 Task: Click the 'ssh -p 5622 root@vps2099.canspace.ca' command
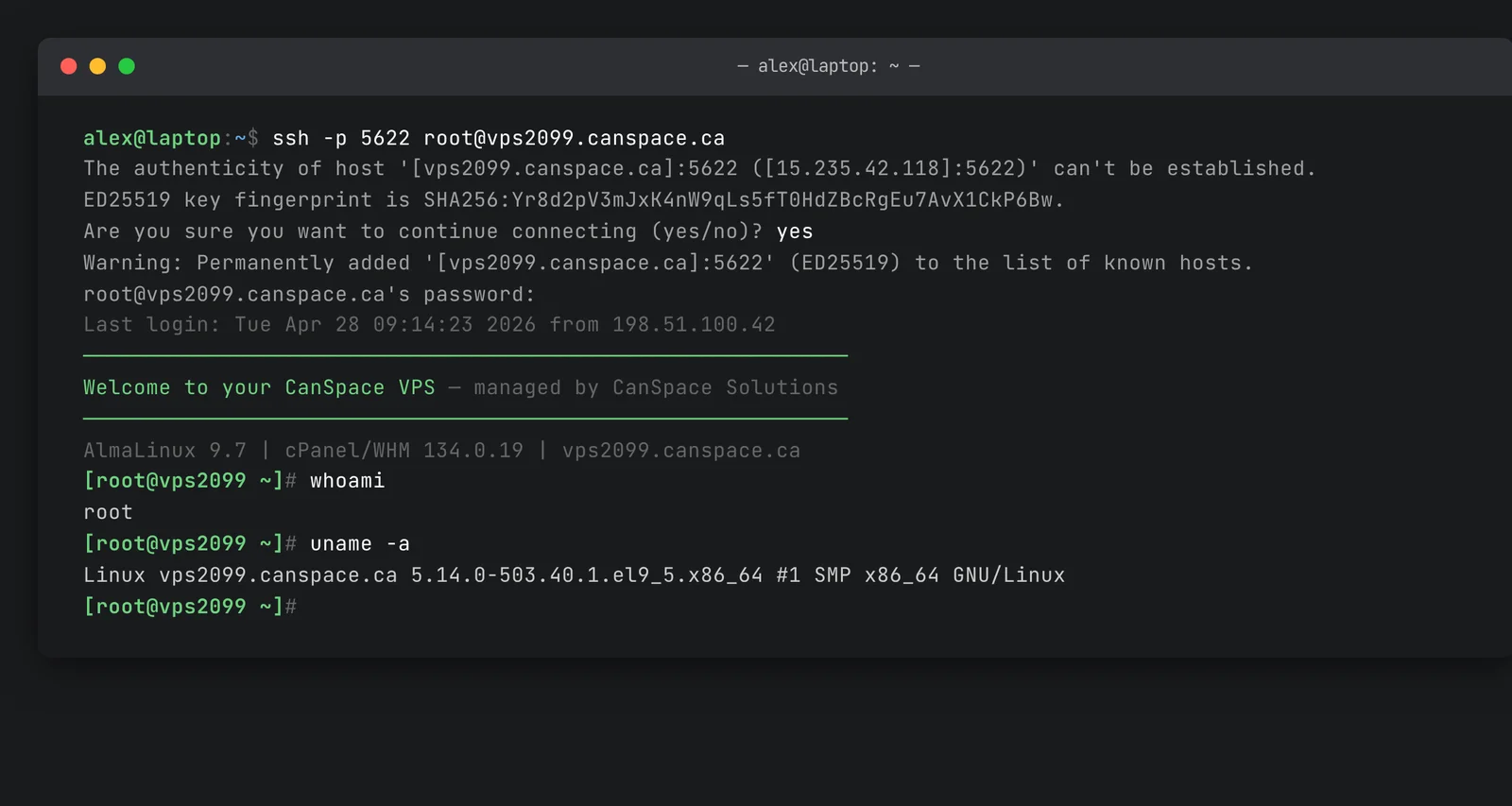click(499, 138)
